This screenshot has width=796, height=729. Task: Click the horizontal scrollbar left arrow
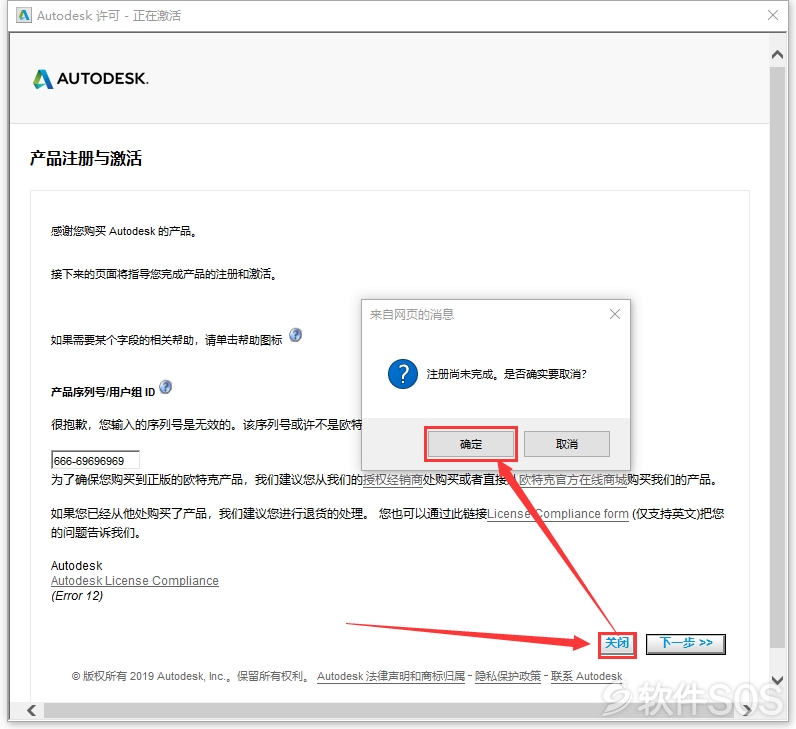tap(31, 710)
